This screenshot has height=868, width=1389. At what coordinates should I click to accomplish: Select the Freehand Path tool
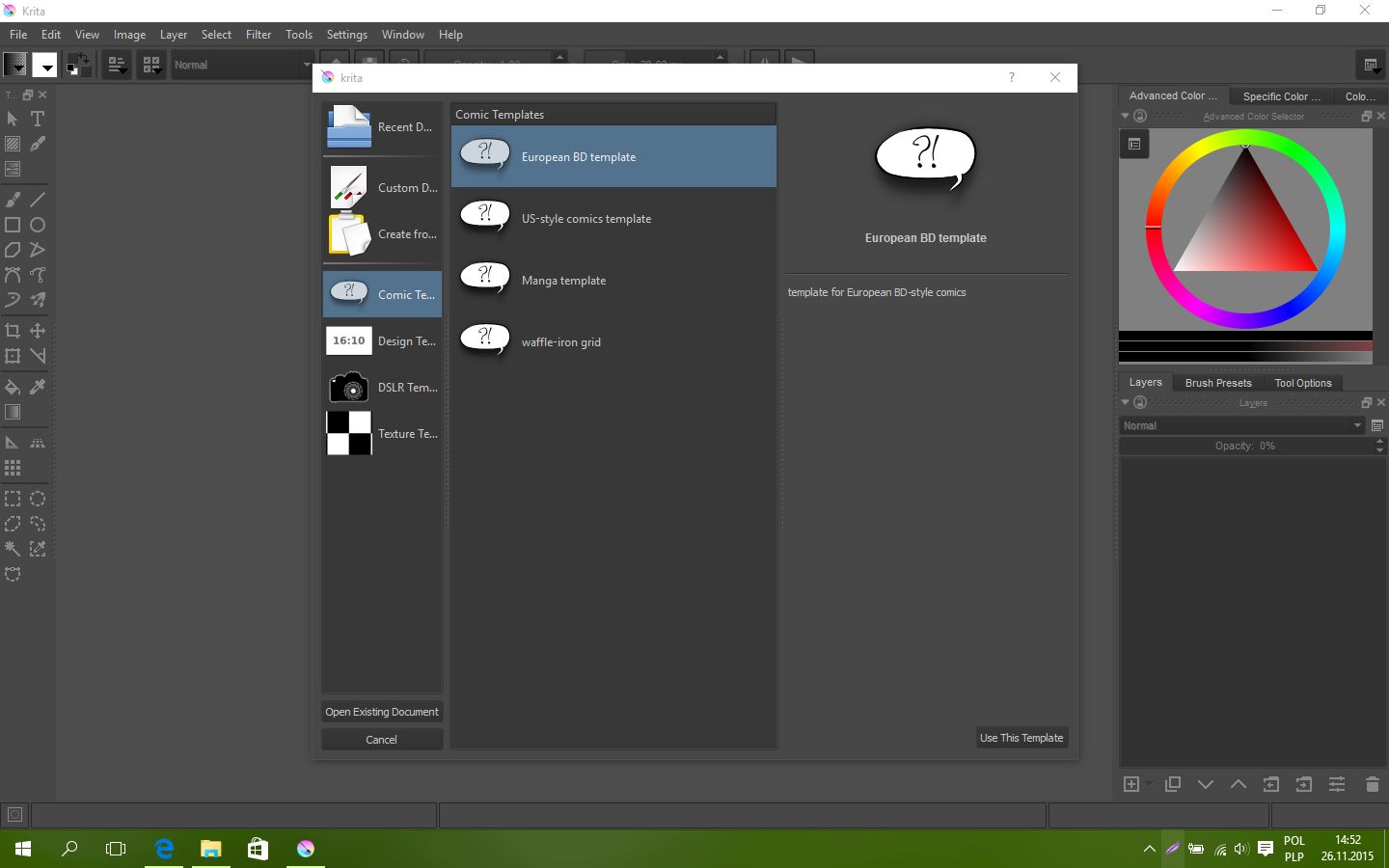pos(38,275)
